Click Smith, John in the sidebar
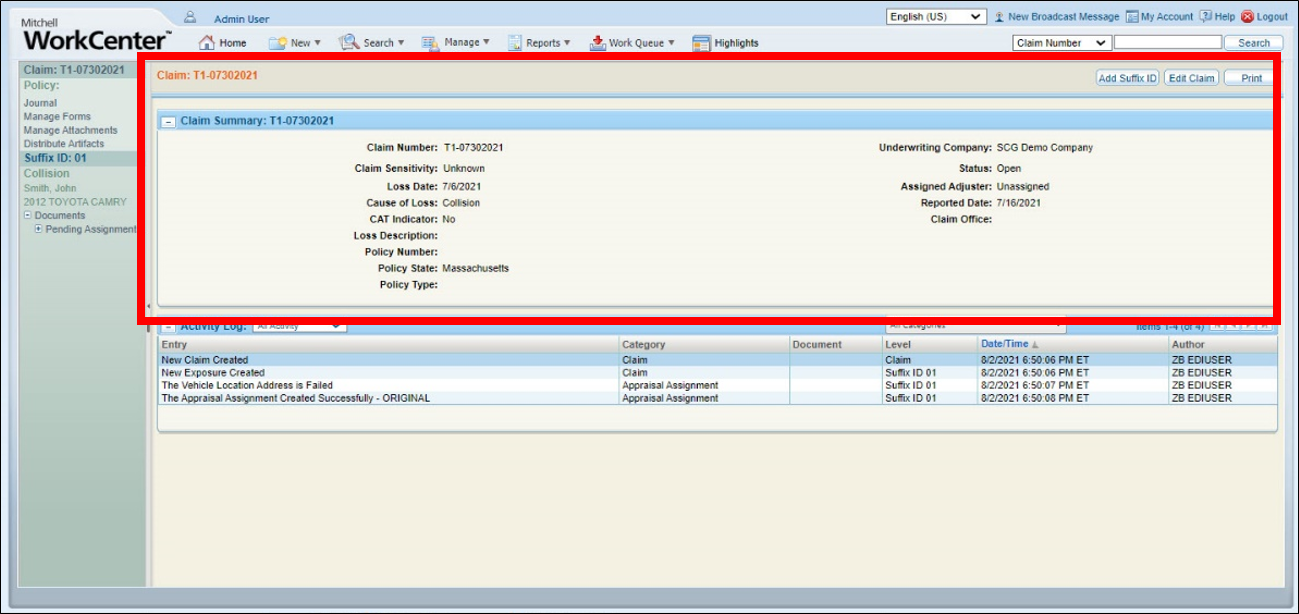Screen dimensions: 1299x614 click(50, 188)
